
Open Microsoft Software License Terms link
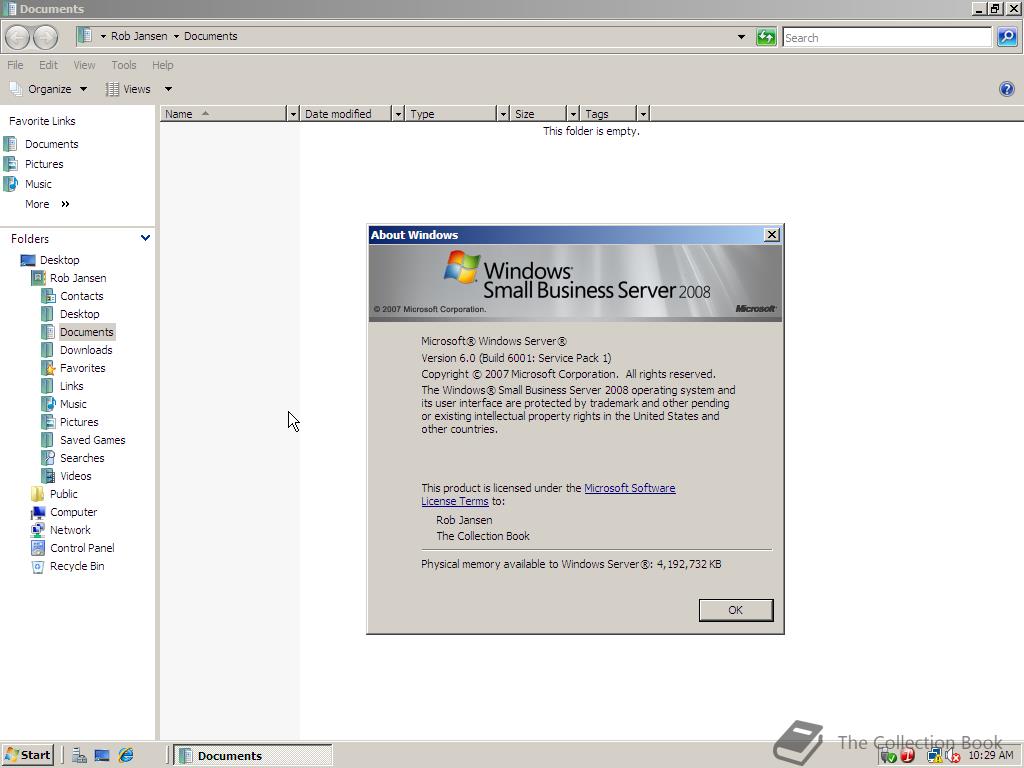tap(549, 494)
